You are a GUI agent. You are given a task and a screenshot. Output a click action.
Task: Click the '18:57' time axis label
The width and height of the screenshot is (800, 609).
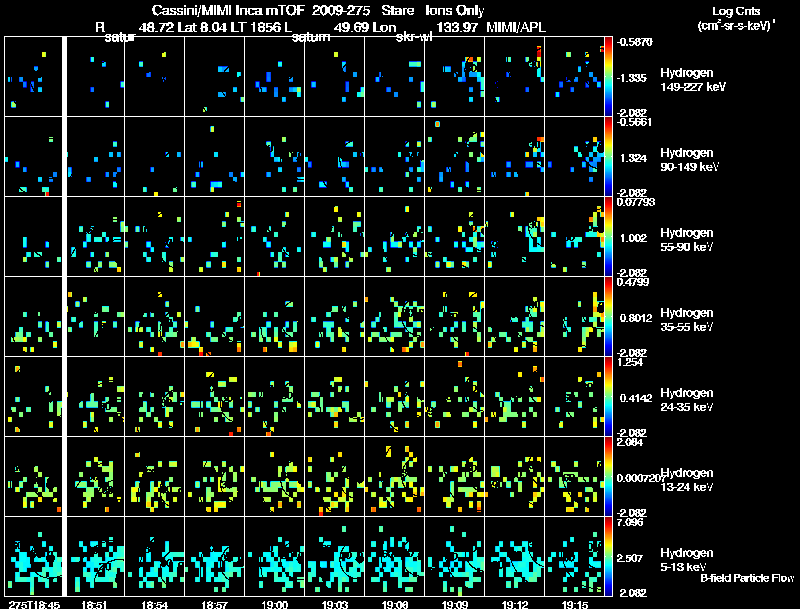point(214,605)
